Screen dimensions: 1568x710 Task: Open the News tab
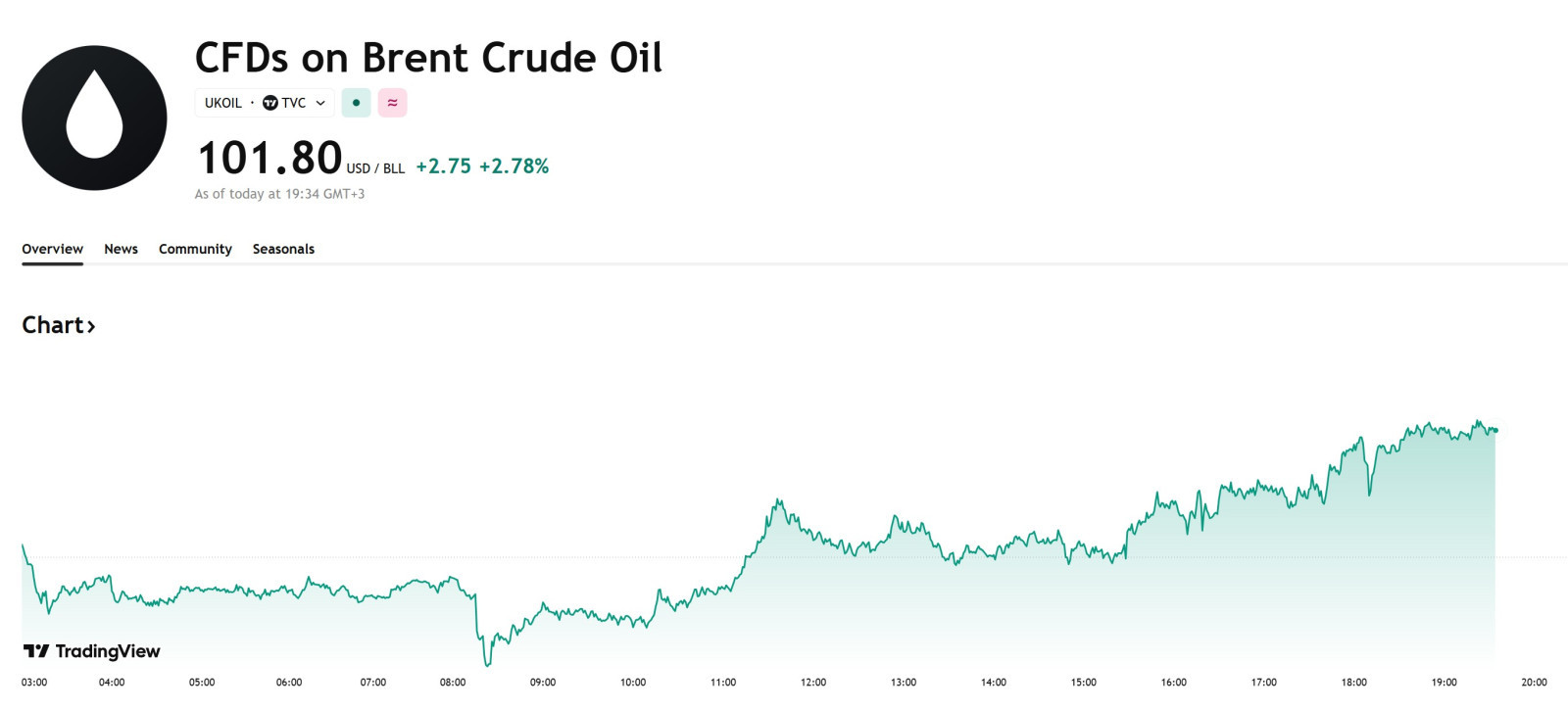click(121, 249)
